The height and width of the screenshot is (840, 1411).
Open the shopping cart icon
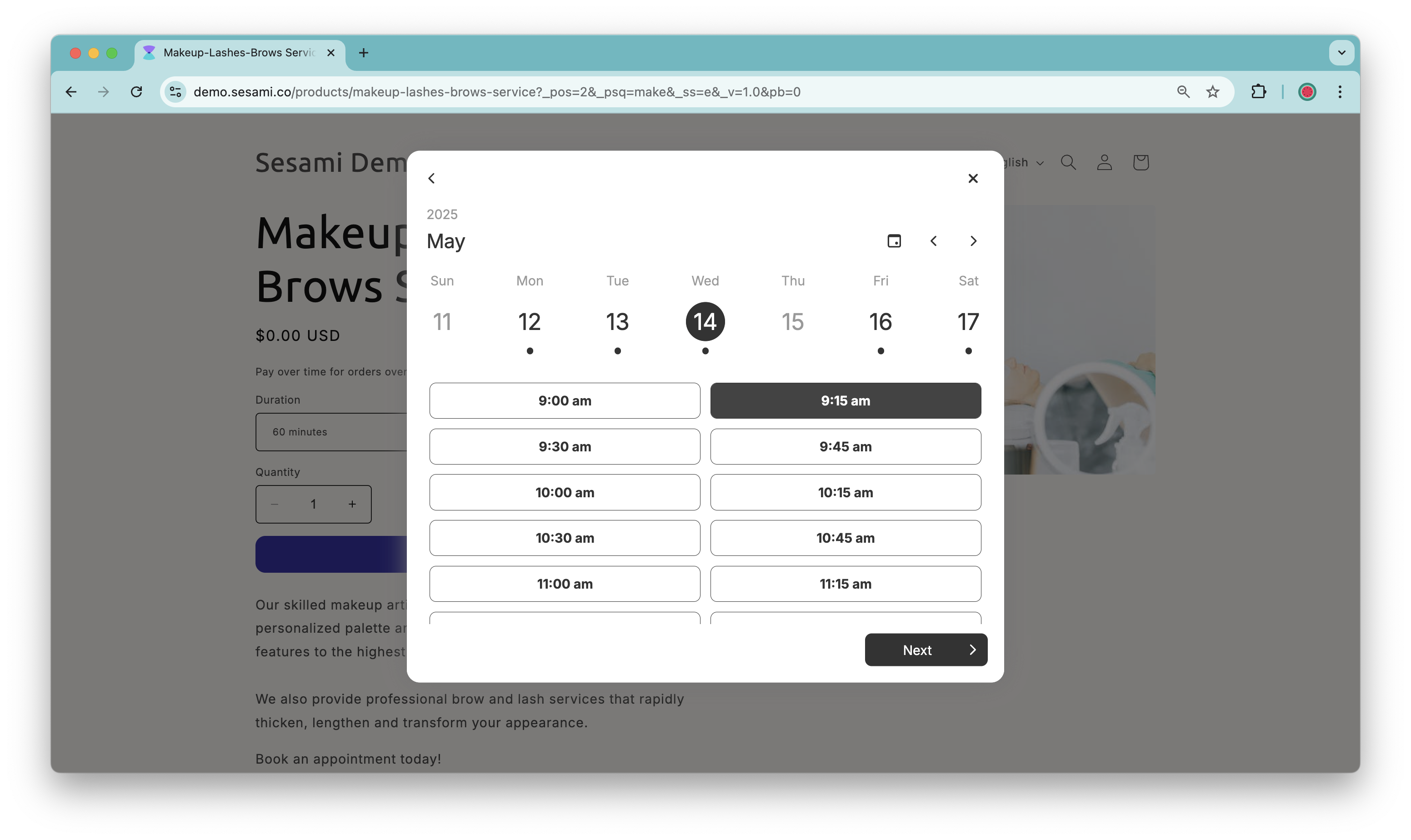(1140, 162)
